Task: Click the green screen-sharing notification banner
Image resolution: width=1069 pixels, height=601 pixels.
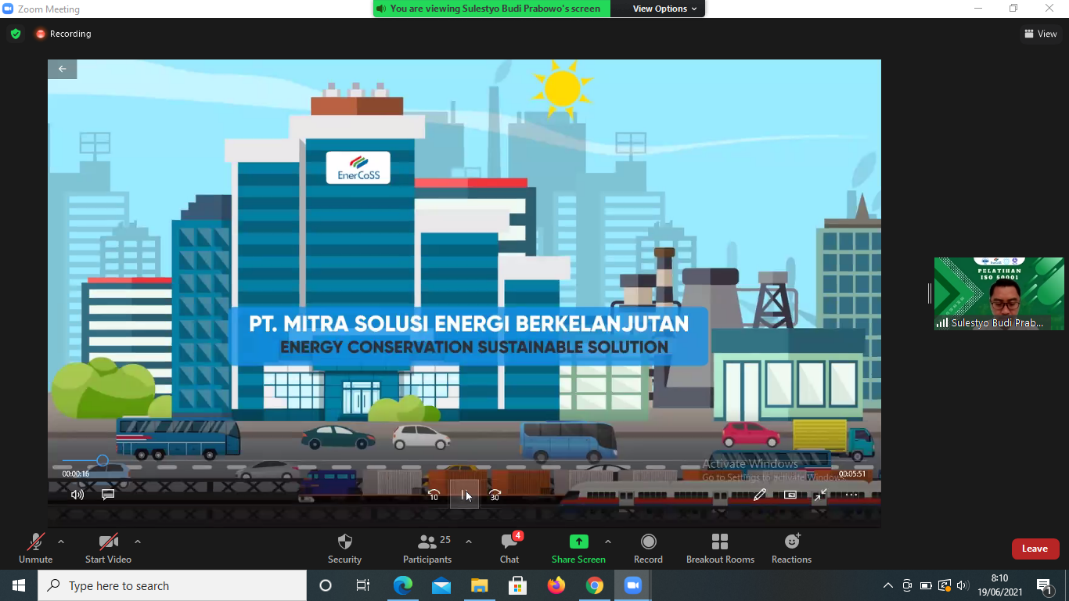Action: [492, 9]
